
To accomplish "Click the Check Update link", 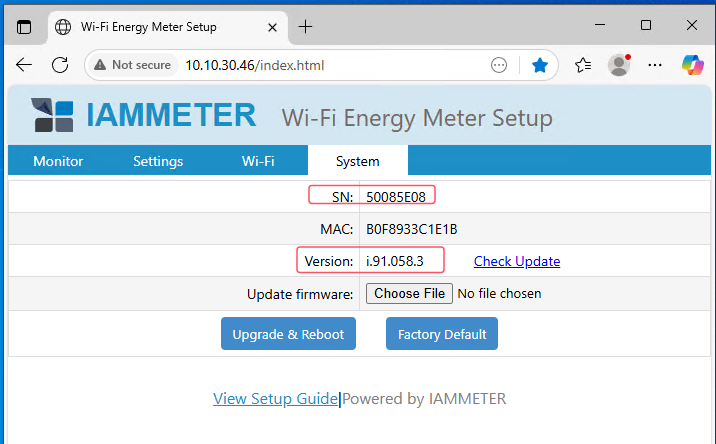I will coord(516,261).
